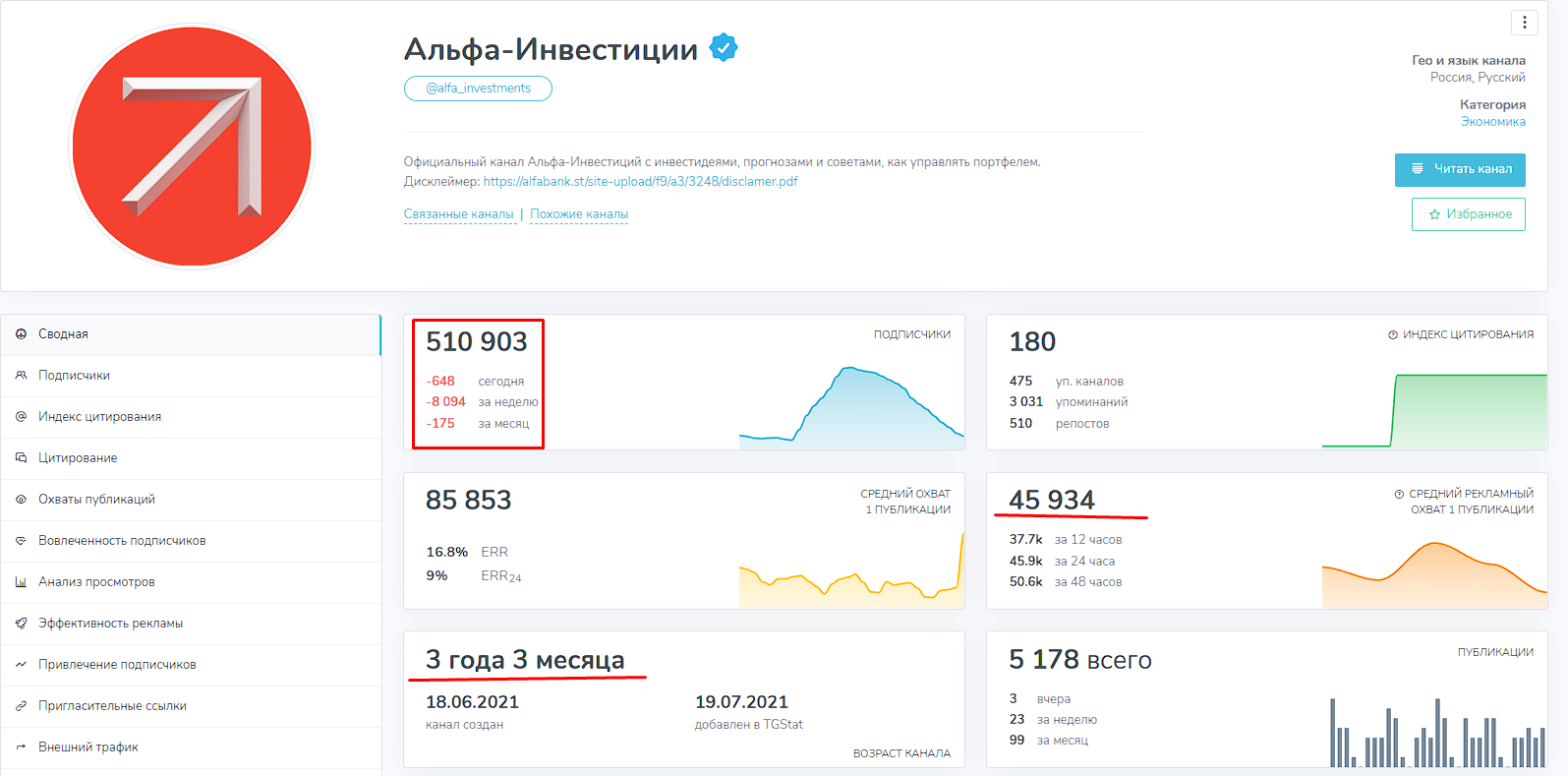
Task: Click the Альфа-Инвестиции channel avatar
Action: 192,147
